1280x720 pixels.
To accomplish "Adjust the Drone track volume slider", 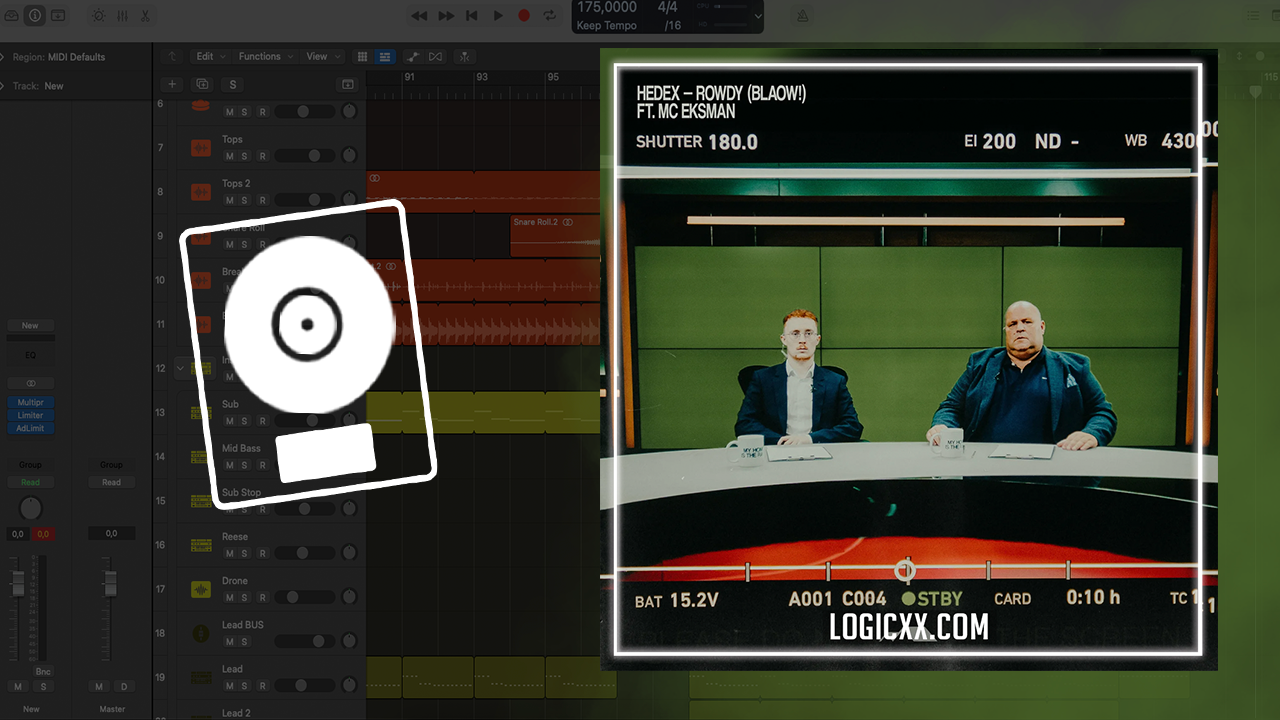I will [x=305, y=597].
